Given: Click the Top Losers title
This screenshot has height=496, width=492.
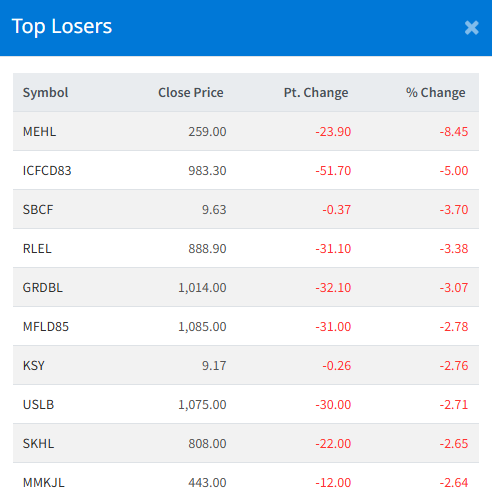Looking at the screenshot, I should tap(62, 26).
